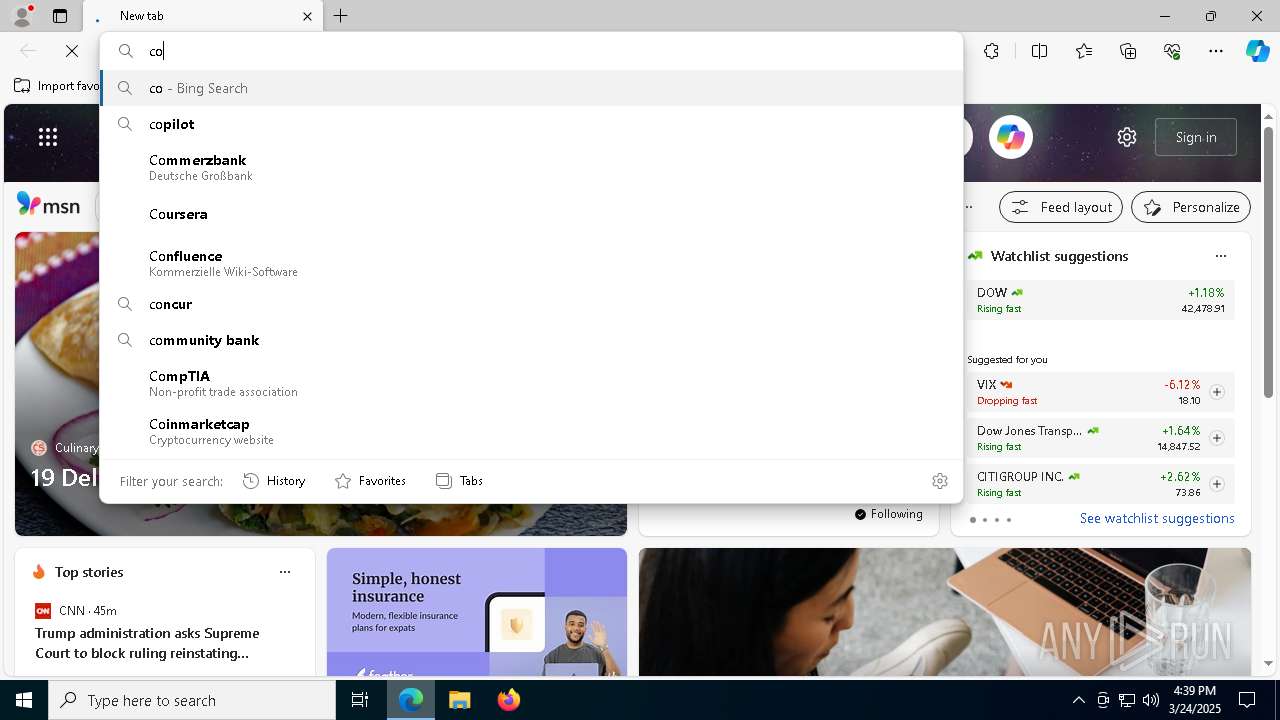Open Feed layout options
1280x720 pixels.
1061,207
